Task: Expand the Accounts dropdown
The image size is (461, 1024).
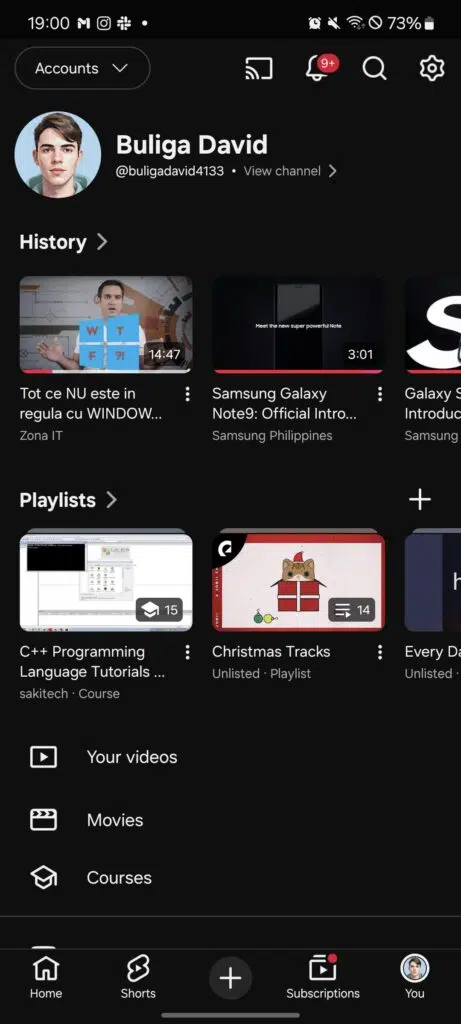Action: (82, 68)
